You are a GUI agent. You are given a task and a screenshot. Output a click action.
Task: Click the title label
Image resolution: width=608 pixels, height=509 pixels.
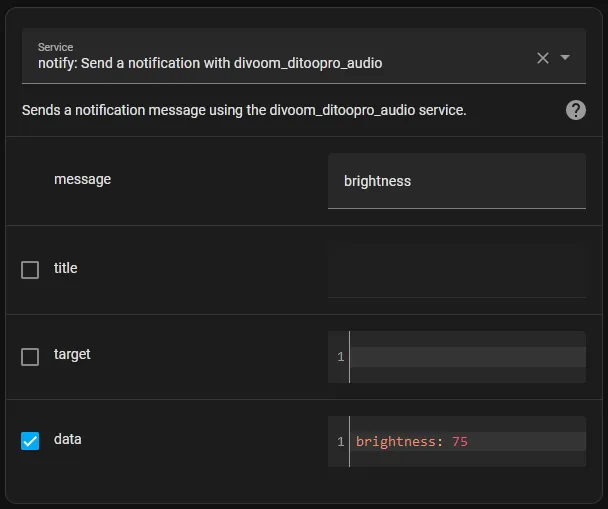[x=66, y=268]
